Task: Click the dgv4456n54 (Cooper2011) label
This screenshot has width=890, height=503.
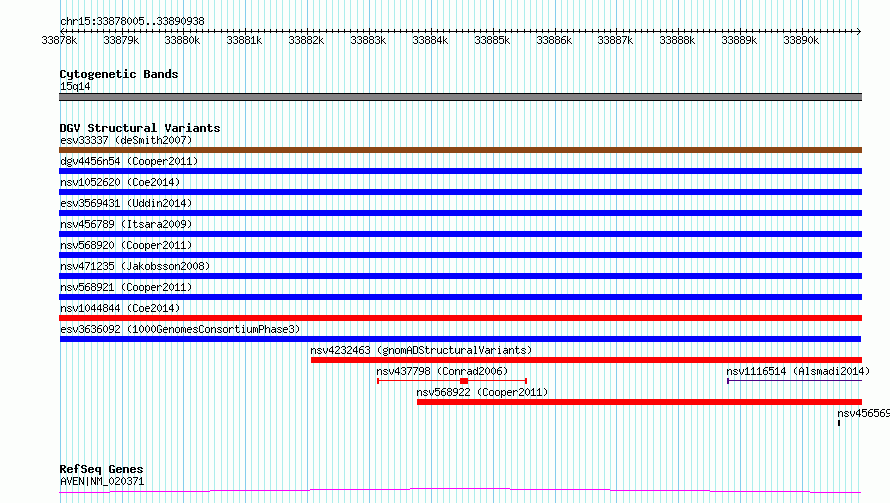Action: [129, 161]
